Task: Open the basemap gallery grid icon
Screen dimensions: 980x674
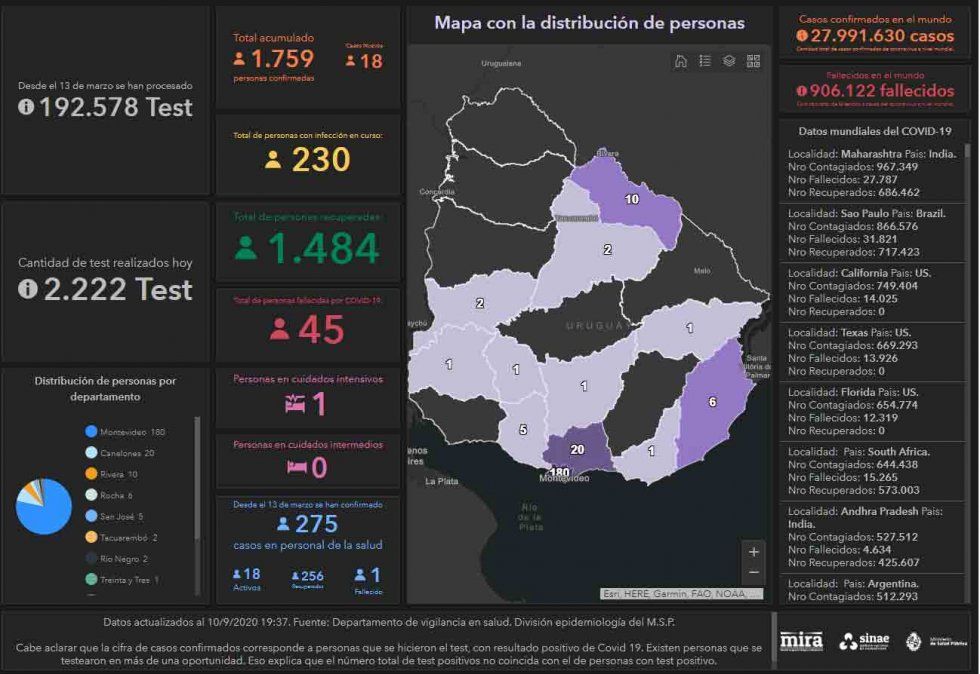Action: (753, 61)
